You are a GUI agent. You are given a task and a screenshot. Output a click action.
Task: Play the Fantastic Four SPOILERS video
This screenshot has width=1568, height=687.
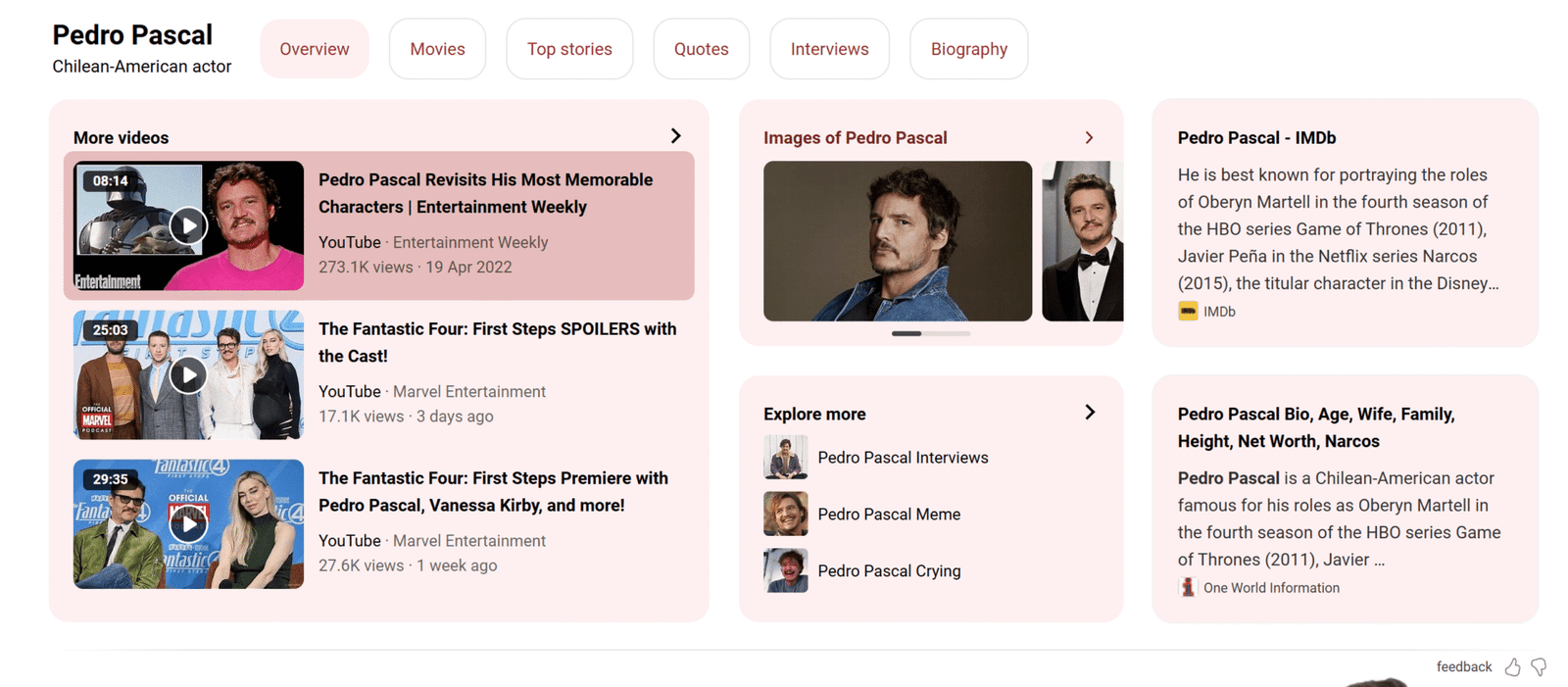point(188,375)
